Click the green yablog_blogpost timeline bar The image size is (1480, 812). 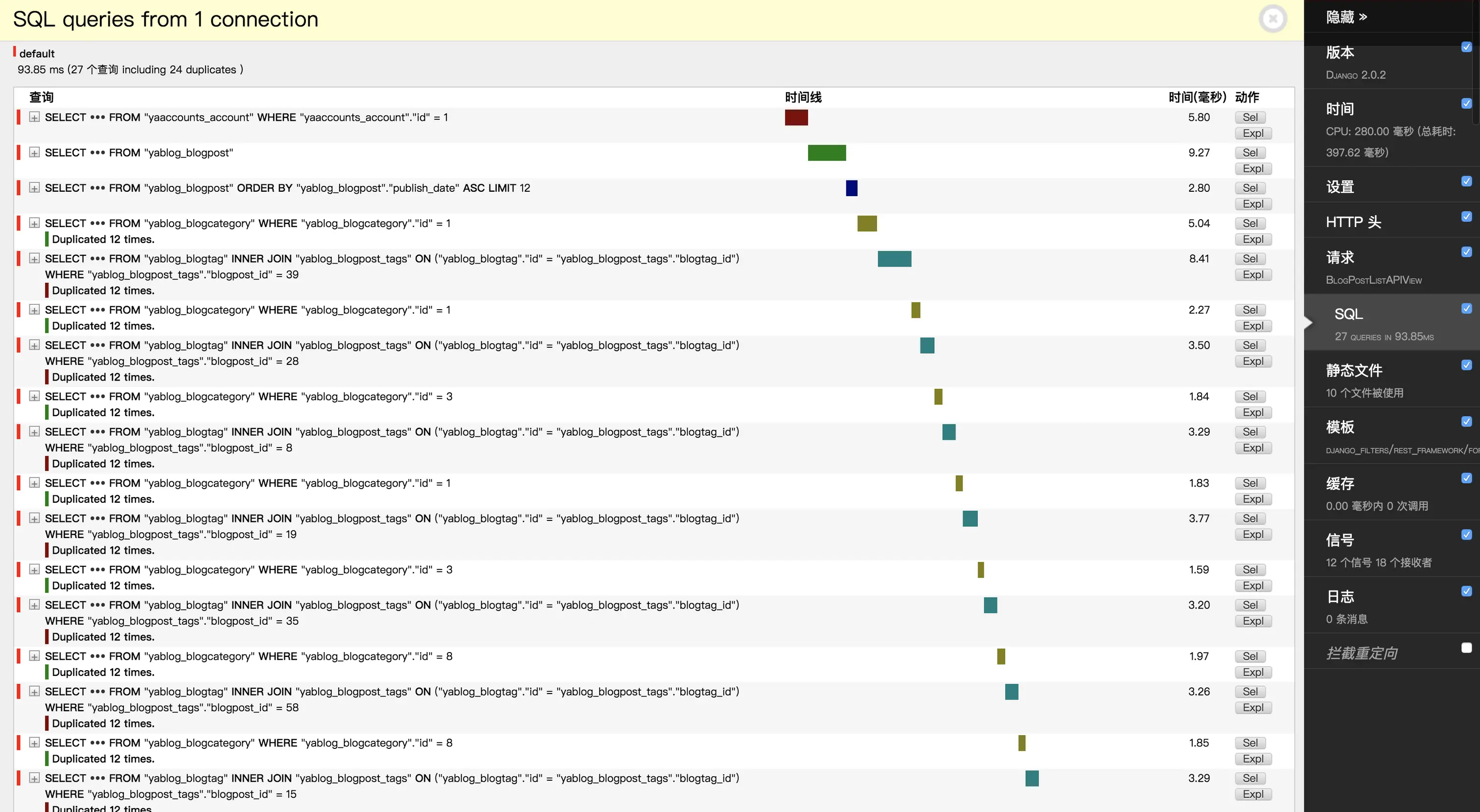[826, 153]
